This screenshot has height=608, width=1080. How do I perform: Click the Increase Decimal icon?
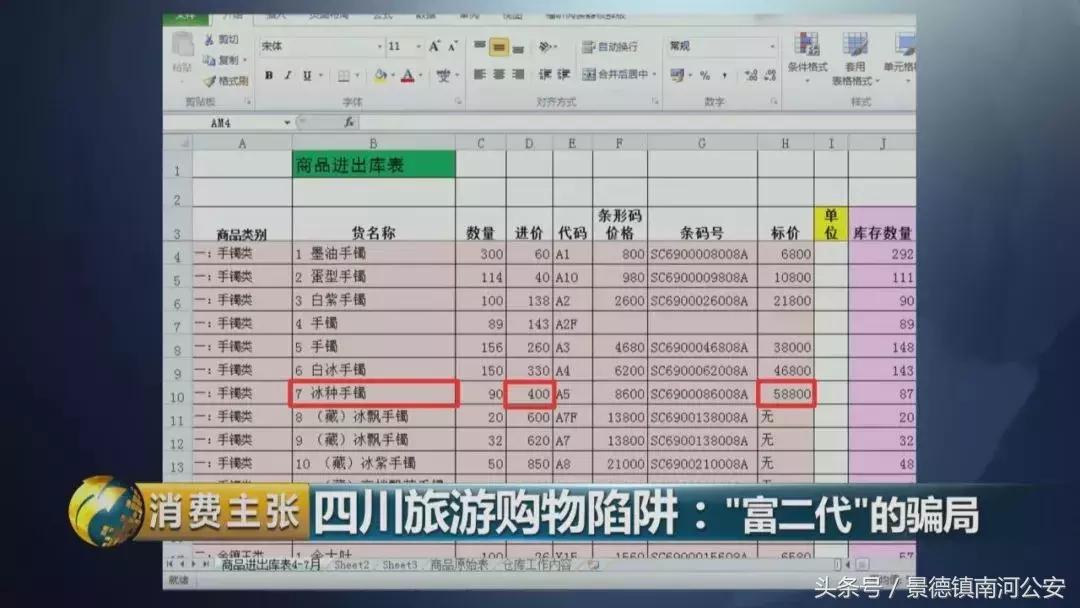[752, 74]
